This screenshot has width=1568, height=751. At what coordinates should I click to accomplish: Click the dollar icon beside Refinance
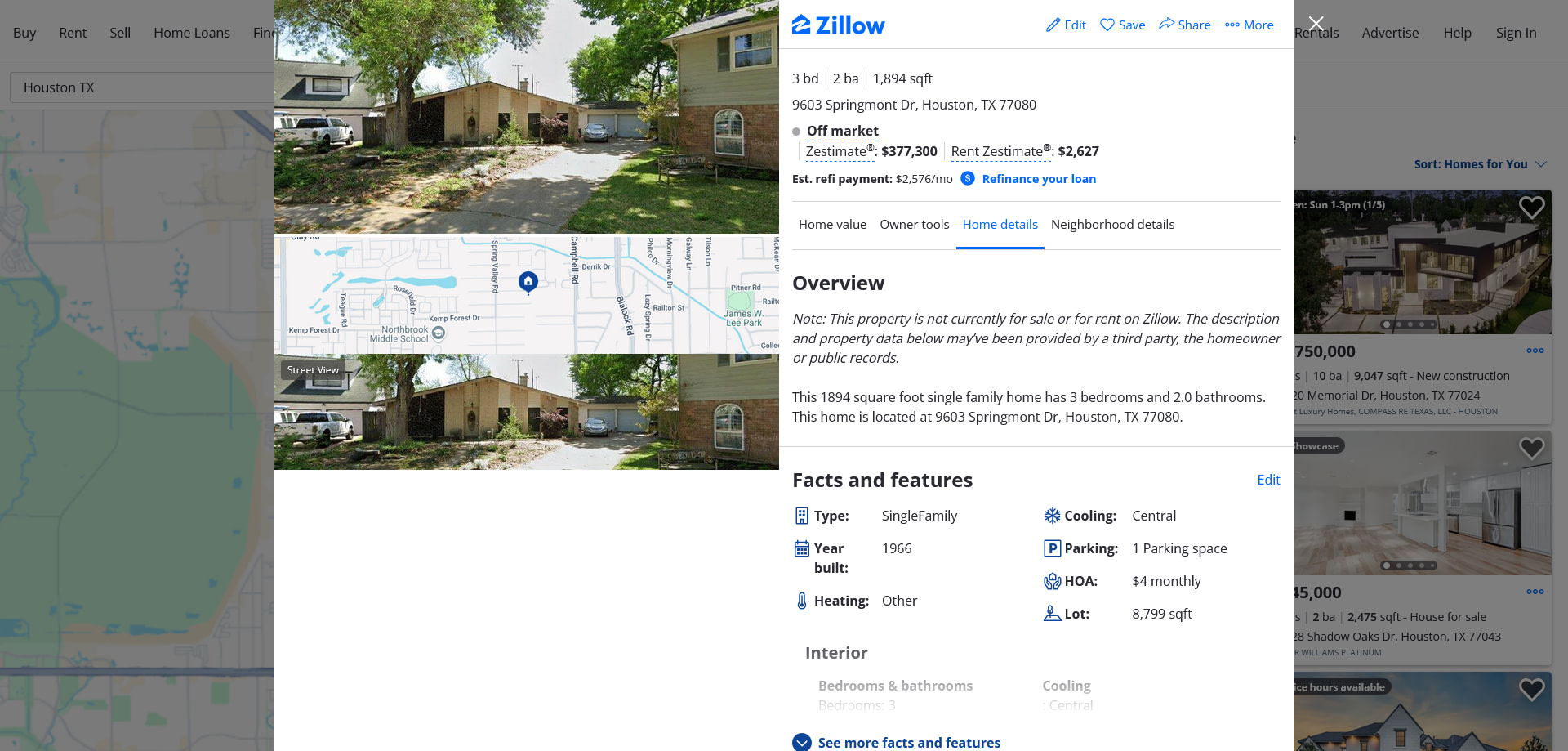[x=968, y=178]
